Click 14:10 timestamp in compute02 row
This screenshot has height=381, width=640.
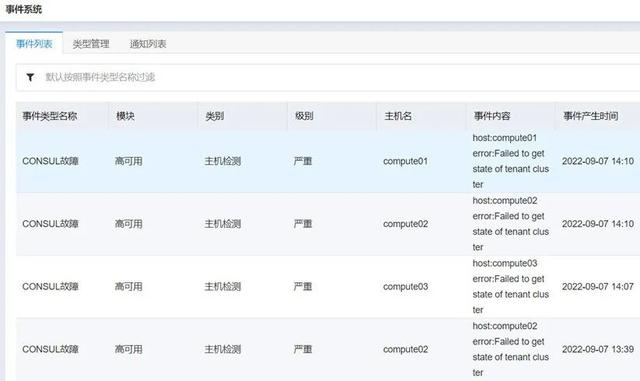click(x=598, y=224)
